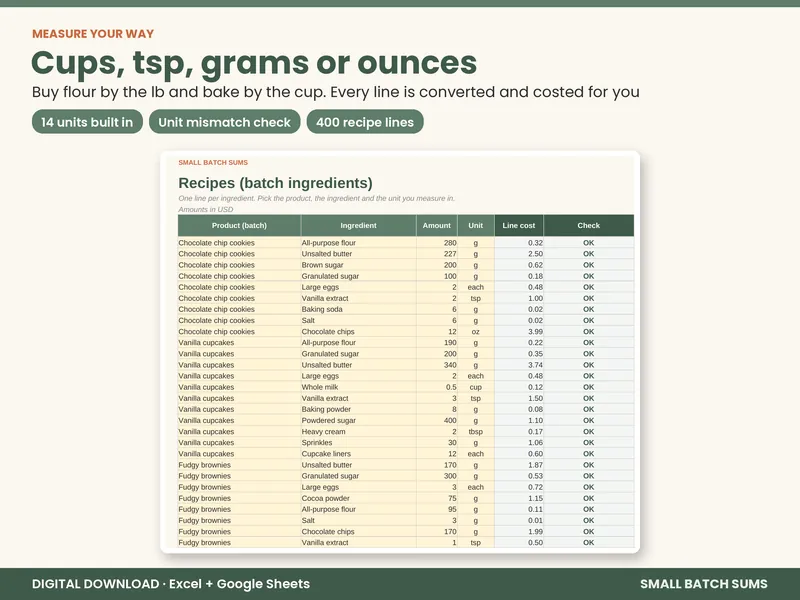Click 'DIGITAL DOWNLOAD · Excel + Google Sheets' footer text
Image resolution: width=800 pixels, height=600 pixels.
[171, 584]
